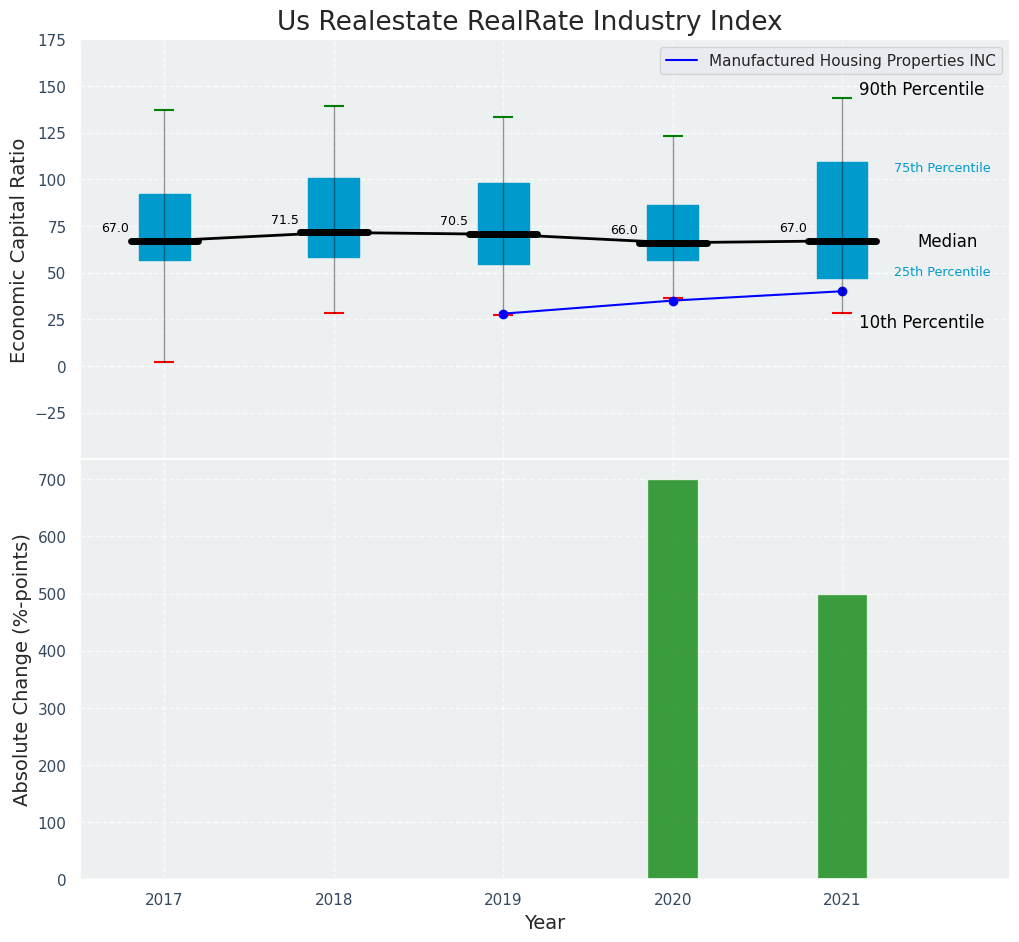
Task: Click the 2018 blue box in the boxplot
Action: [334, 205]
